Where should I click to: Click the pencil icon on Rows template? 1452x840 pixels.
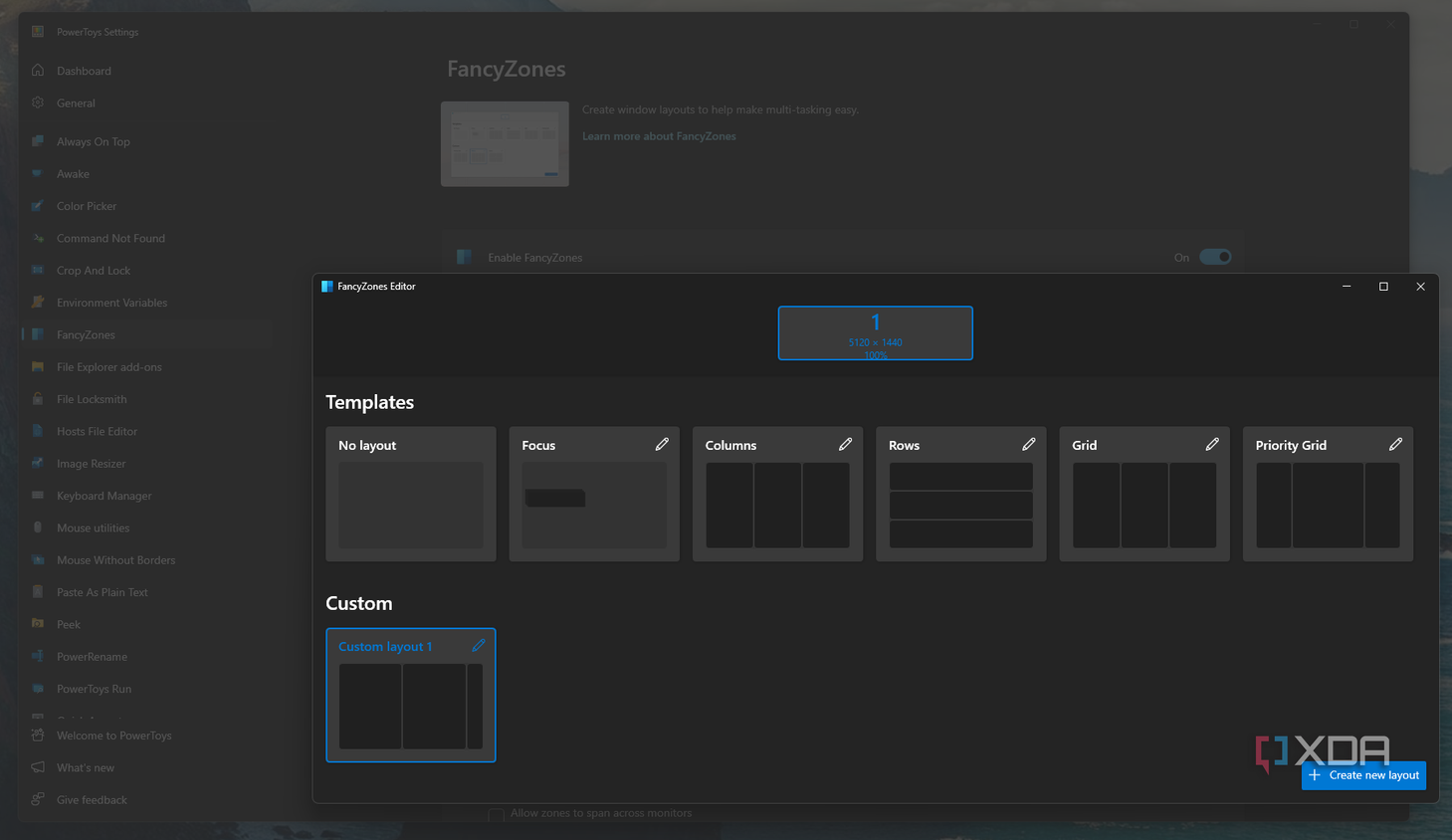pyautogui.click(x=1028, y=445)
